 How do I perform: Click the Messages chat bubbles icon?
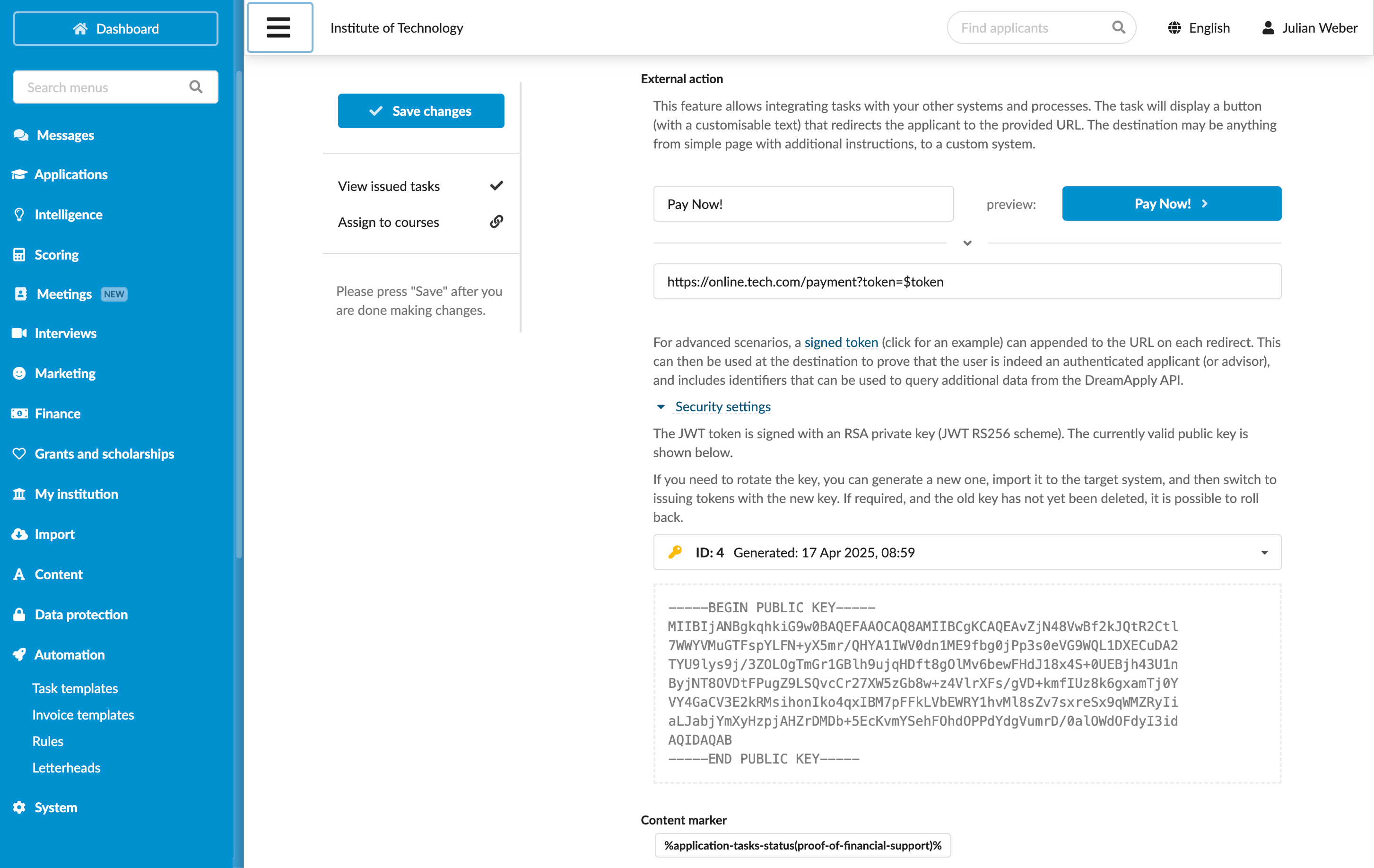tap(20, 135)
